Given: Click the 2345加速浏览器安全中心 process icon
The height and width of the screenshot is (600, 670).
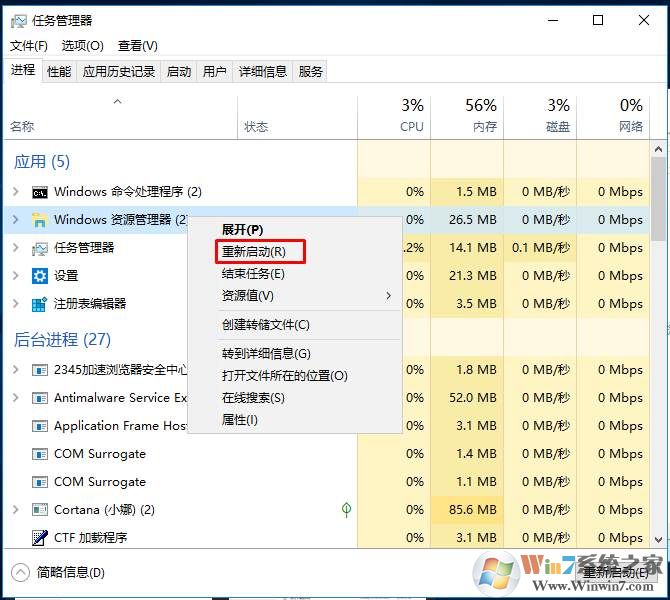Looking at the screenshot, I should 40,370.
